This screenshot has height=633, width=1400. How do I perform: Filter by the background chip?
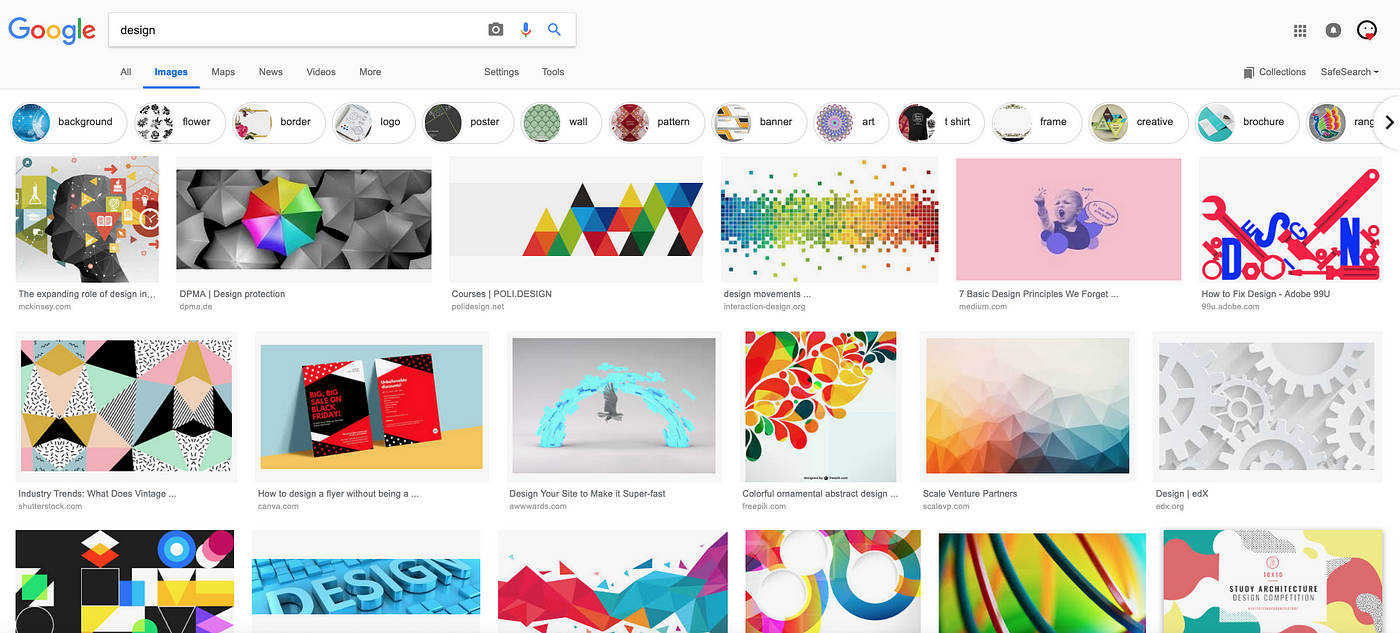69,122
